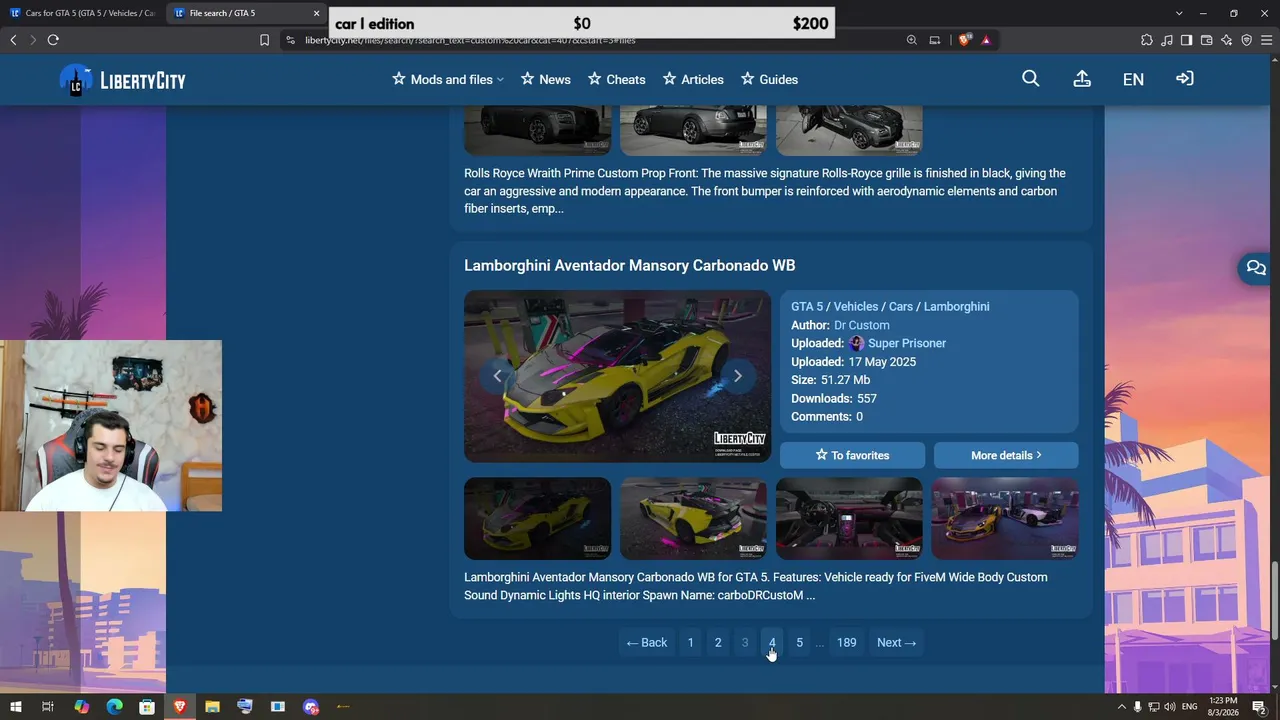
Task: Go back using browser back arrow
Action: click(13, 40)
